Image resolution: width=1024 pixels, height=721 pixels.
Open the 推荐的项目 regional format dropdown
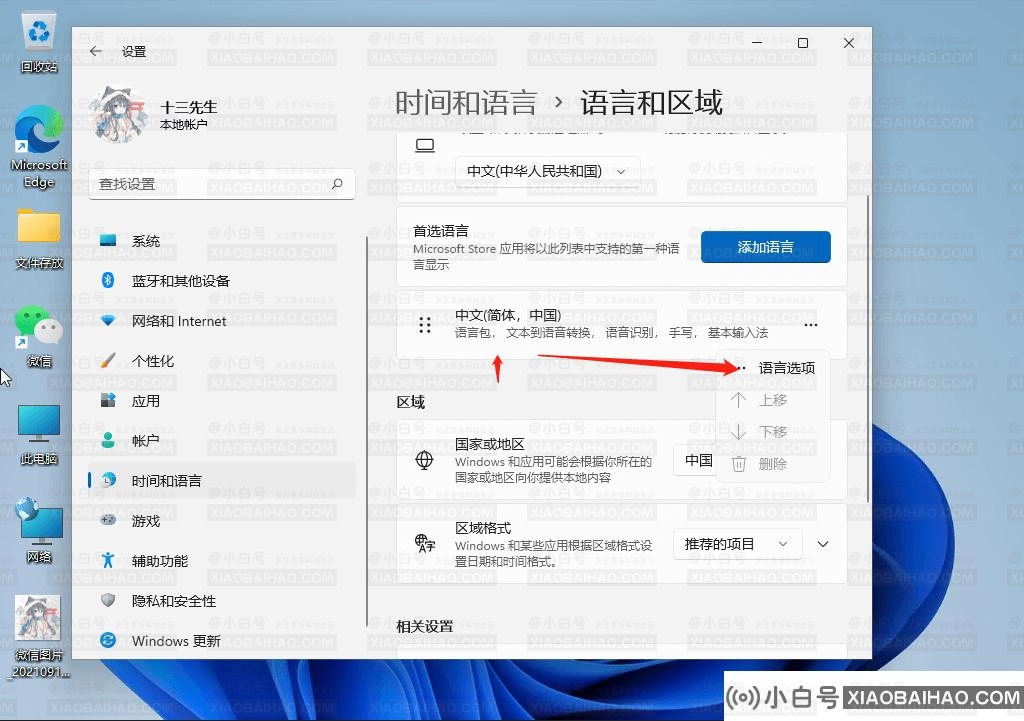(x=737, y=543)
